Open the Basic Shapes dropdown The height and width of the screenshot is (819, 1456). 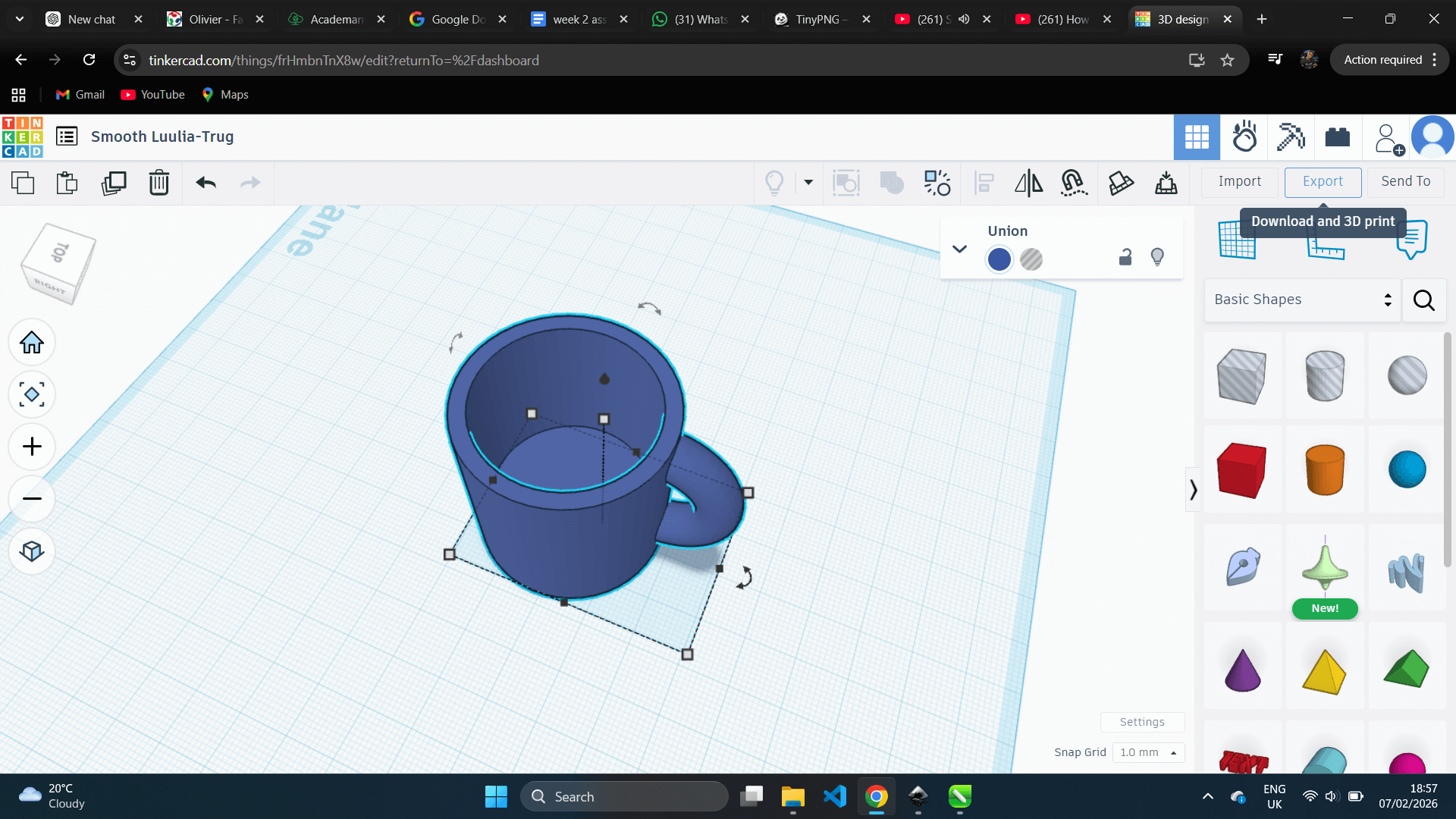1302,300
